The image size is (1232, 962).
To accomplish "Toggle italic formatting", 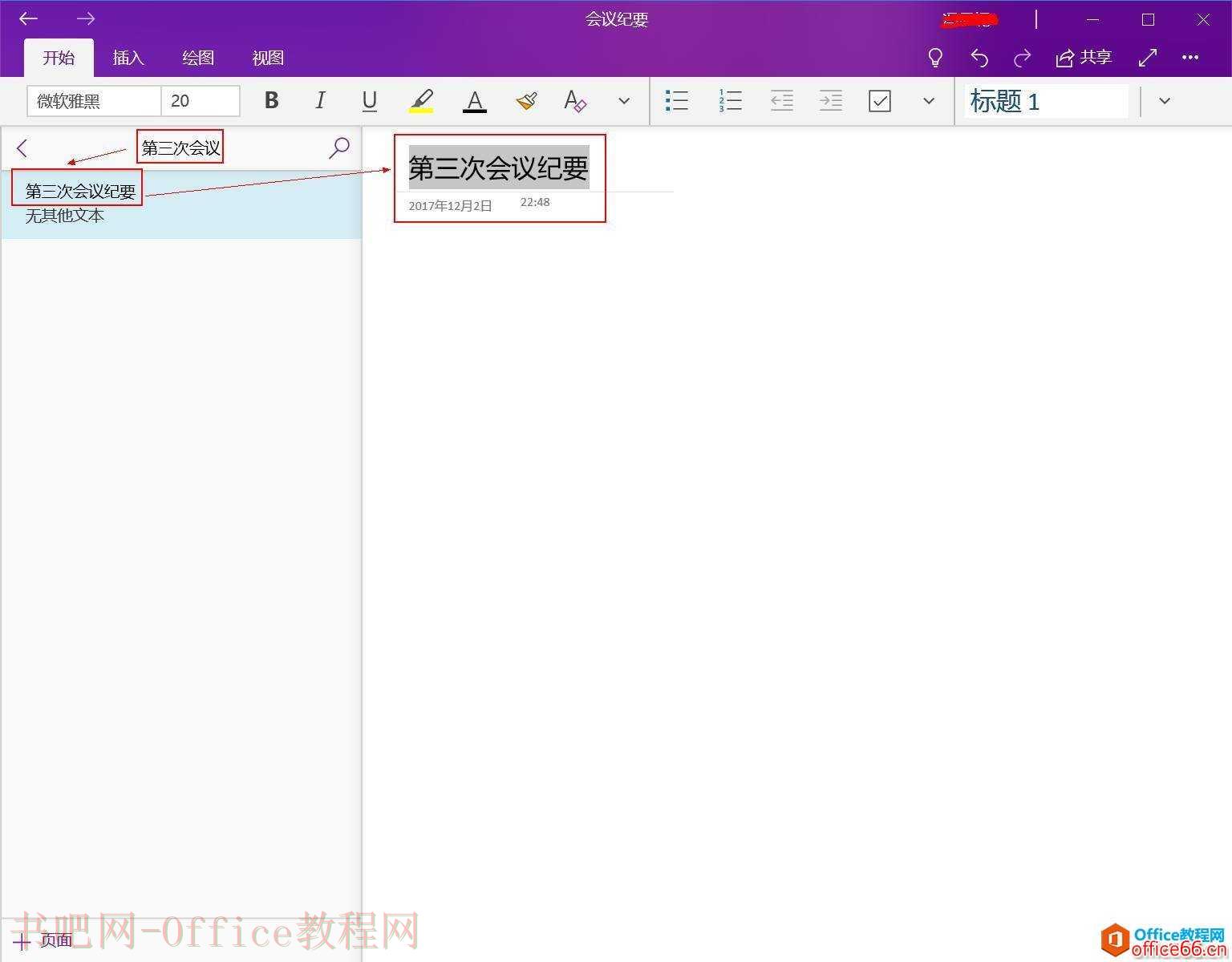I will pos(320,100).
